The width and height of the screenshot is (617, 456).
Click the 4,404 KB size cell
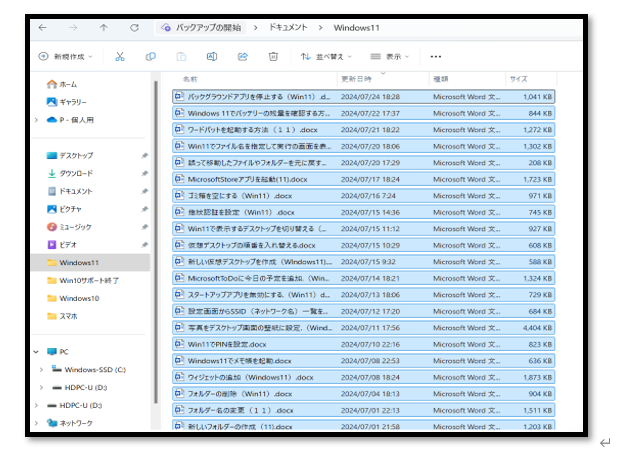pyautogui.click(x=537, y=328)
